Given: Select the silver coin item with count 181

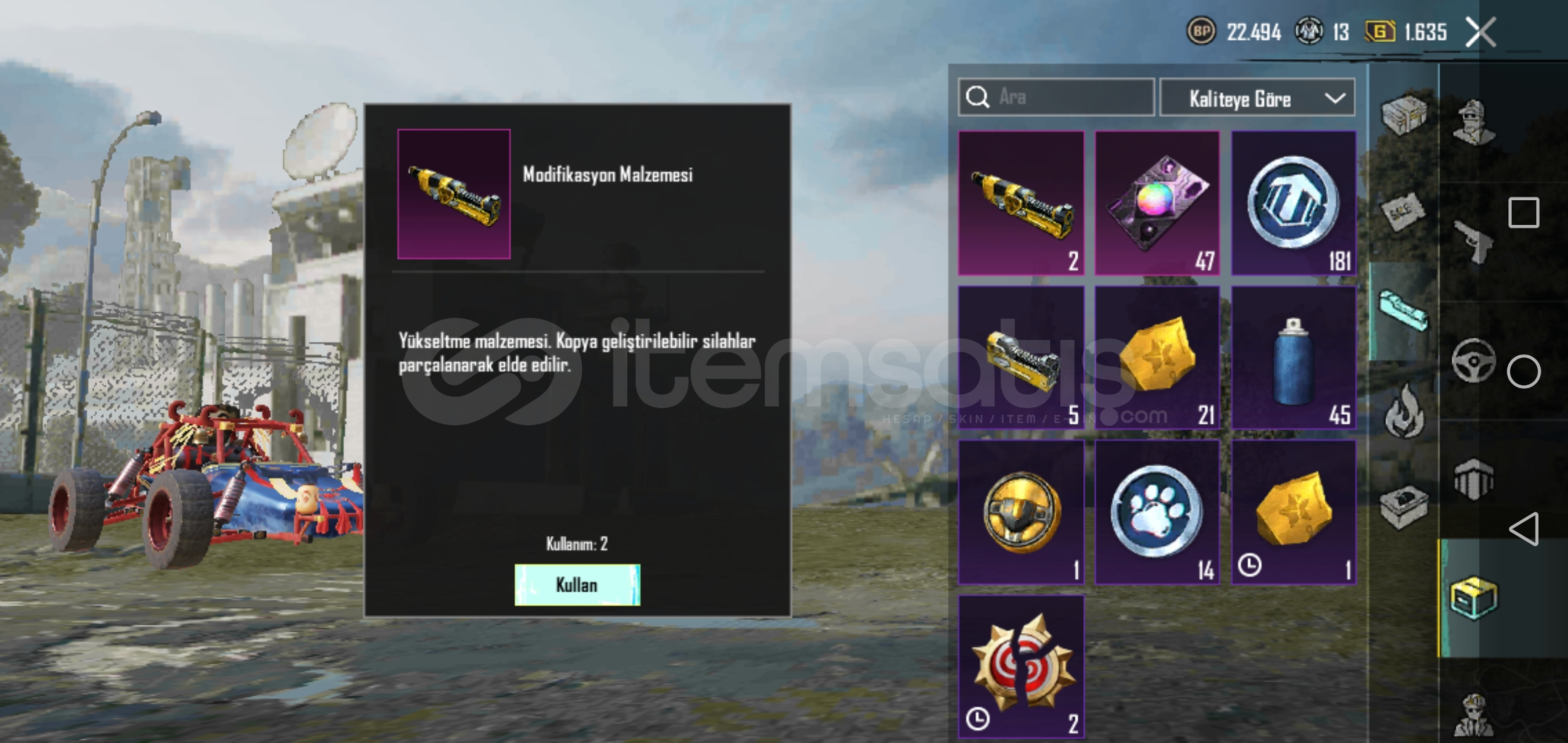Looking at the screenshot, I should (1294, 204).
